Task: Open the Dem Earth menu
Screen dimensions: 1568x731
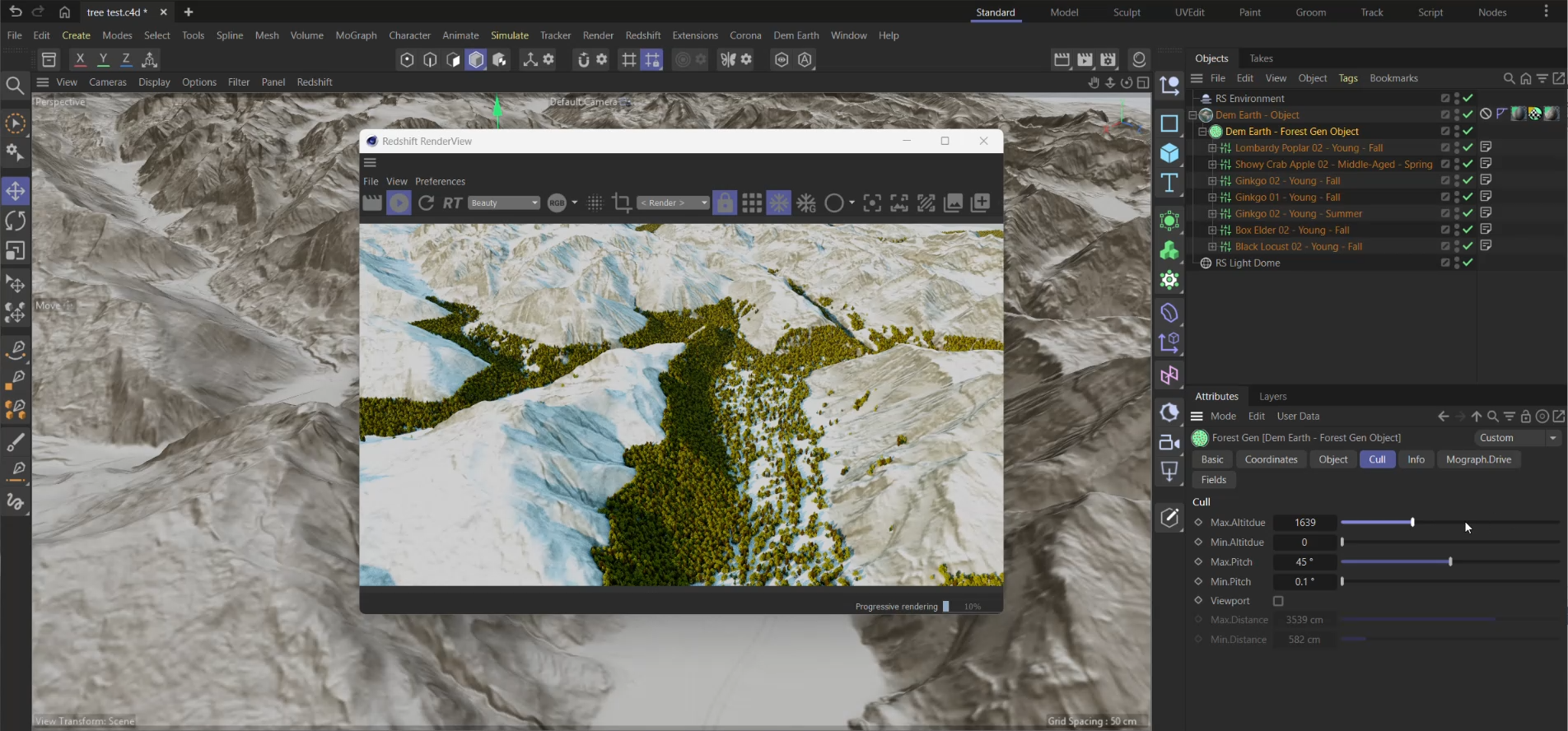Action: tap(796, 35)
